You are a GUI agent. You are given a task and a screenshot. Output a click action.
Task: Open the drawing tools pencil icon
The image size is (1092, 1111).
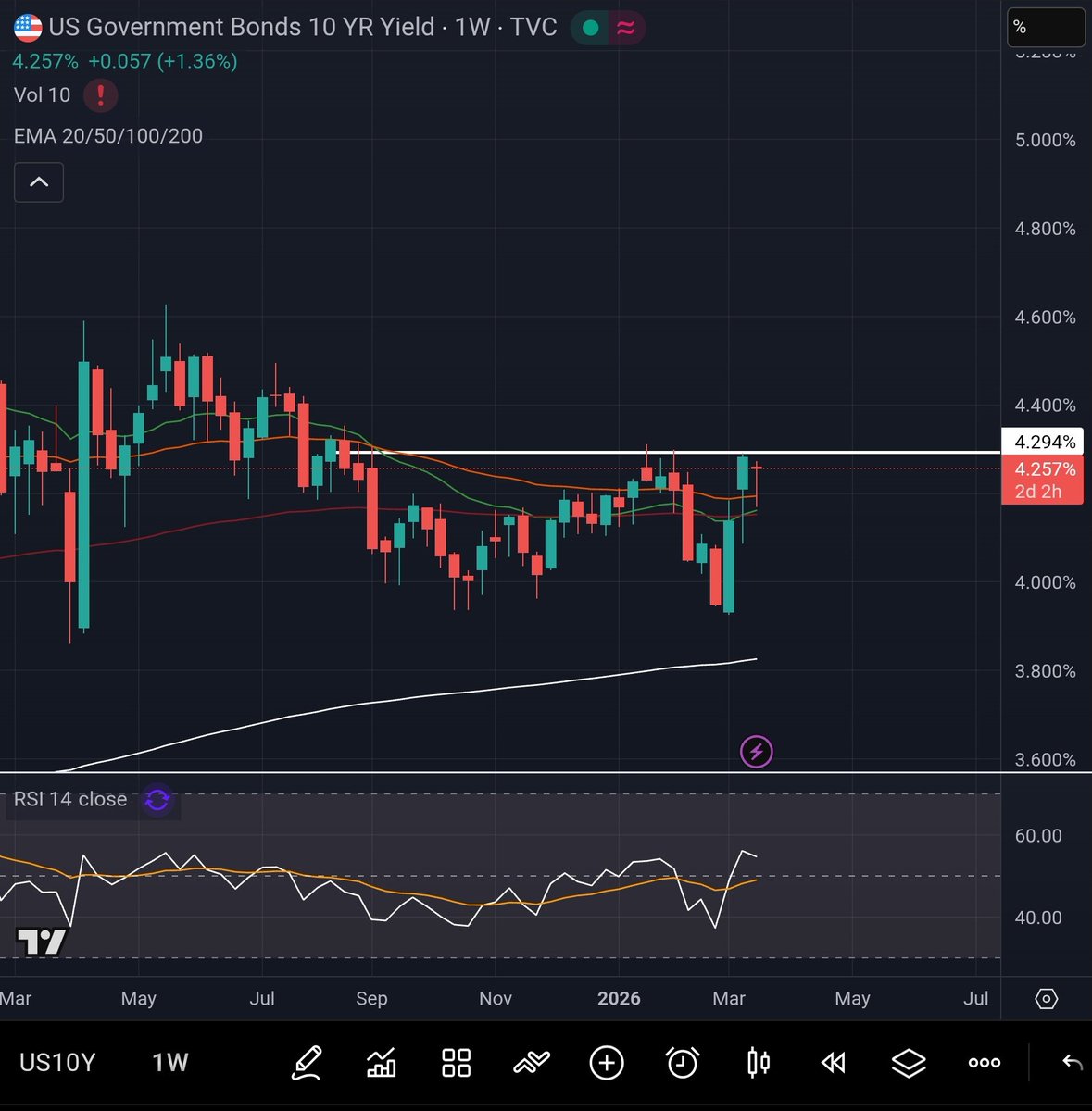pyautogui.click(x=307, y=1062)
